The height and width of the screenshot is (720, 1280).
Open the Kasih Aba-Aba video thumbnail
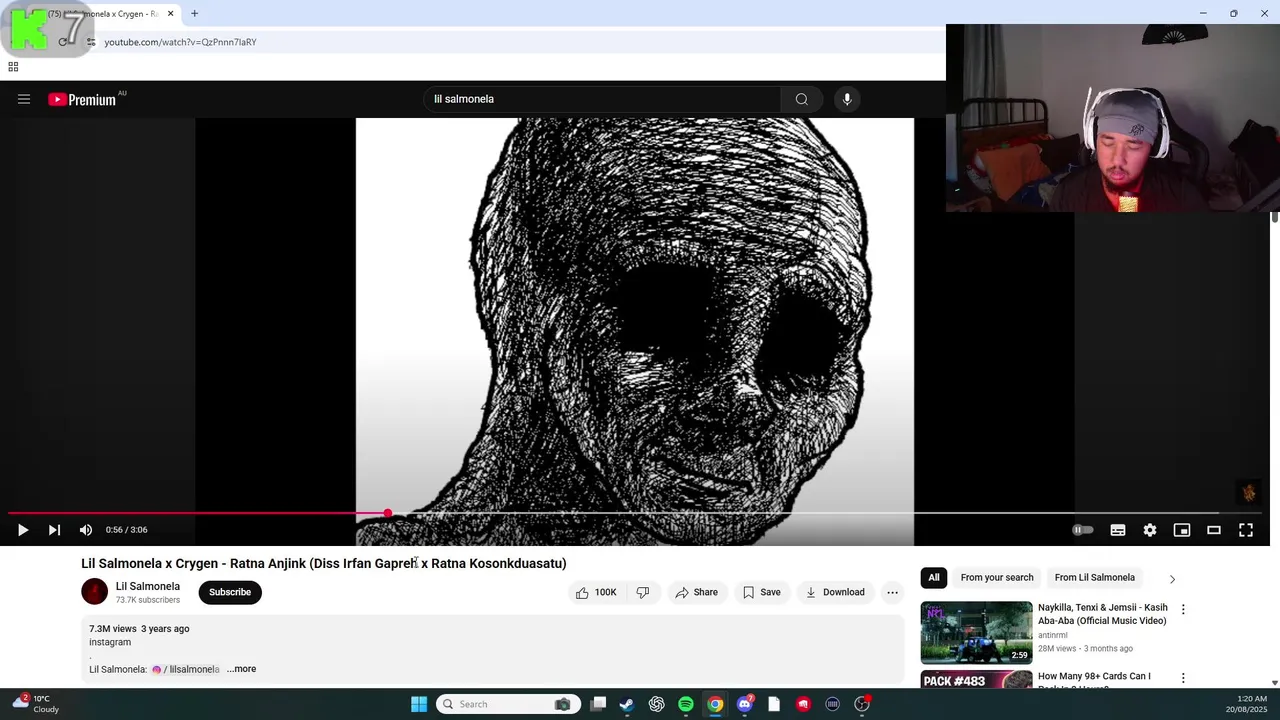(976, 632)
